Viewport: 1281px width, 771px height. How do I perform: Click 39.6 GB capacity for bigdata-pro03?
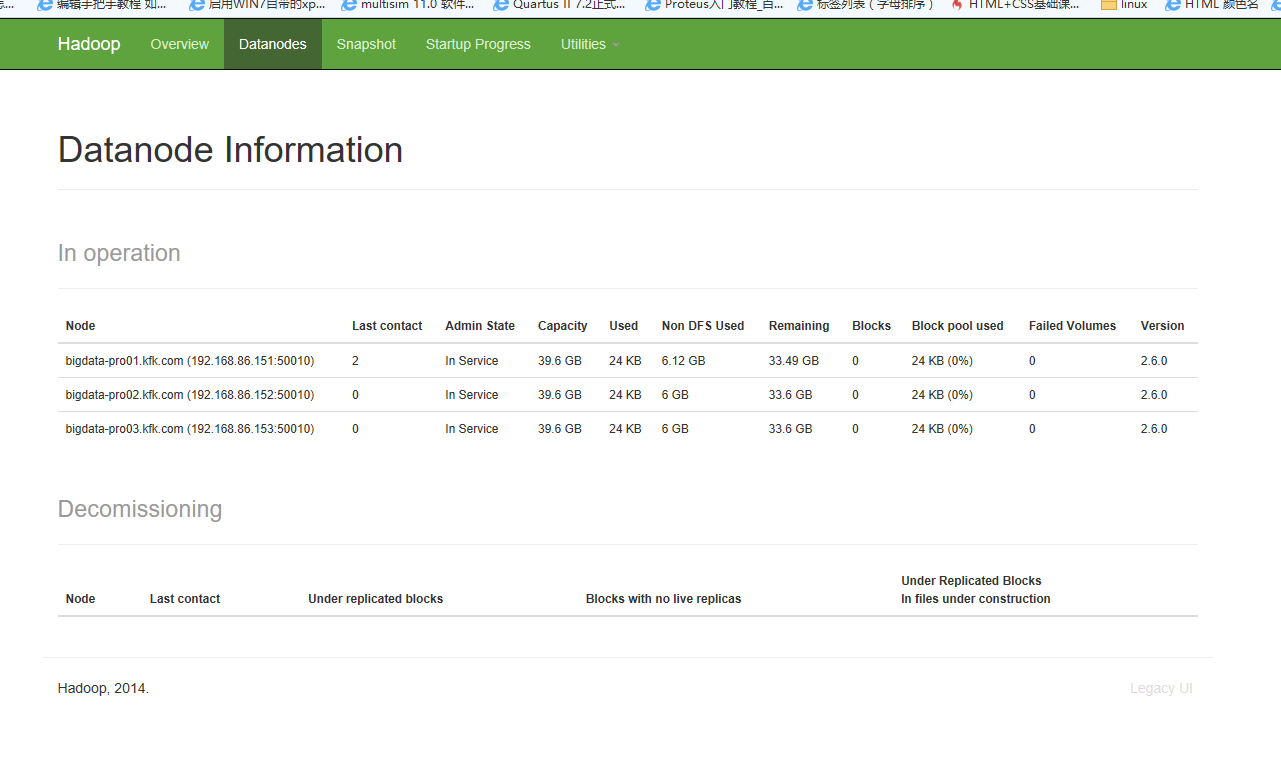click(x=560, y=429)
